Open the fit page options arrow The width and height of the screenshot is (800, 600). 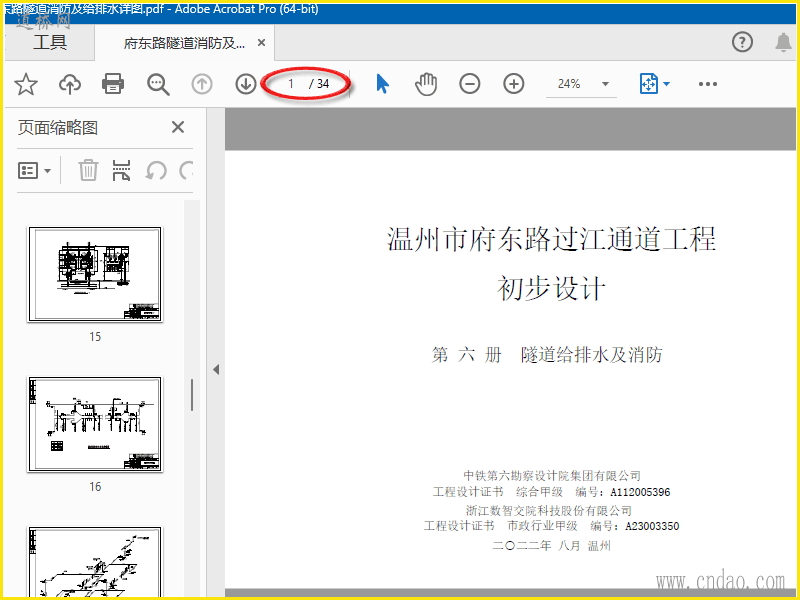tap(666, 84)
